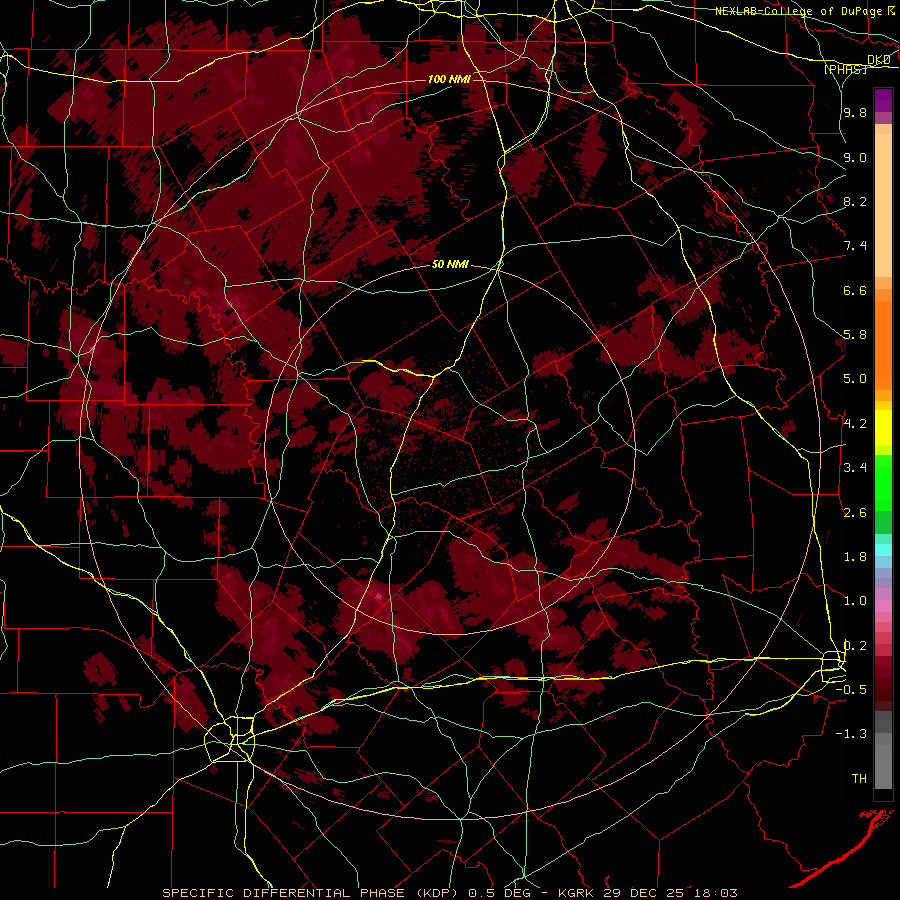The width and height of the screenshot is (900, 900).
Task: Click the "100 NMI" range ring label
Action: [x=449, y=79]
